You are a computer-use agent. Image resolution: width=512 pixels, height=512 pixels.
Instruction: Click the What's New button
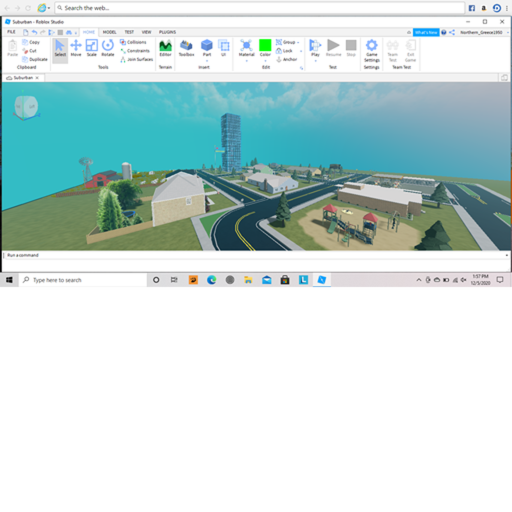tap(426, 32)
